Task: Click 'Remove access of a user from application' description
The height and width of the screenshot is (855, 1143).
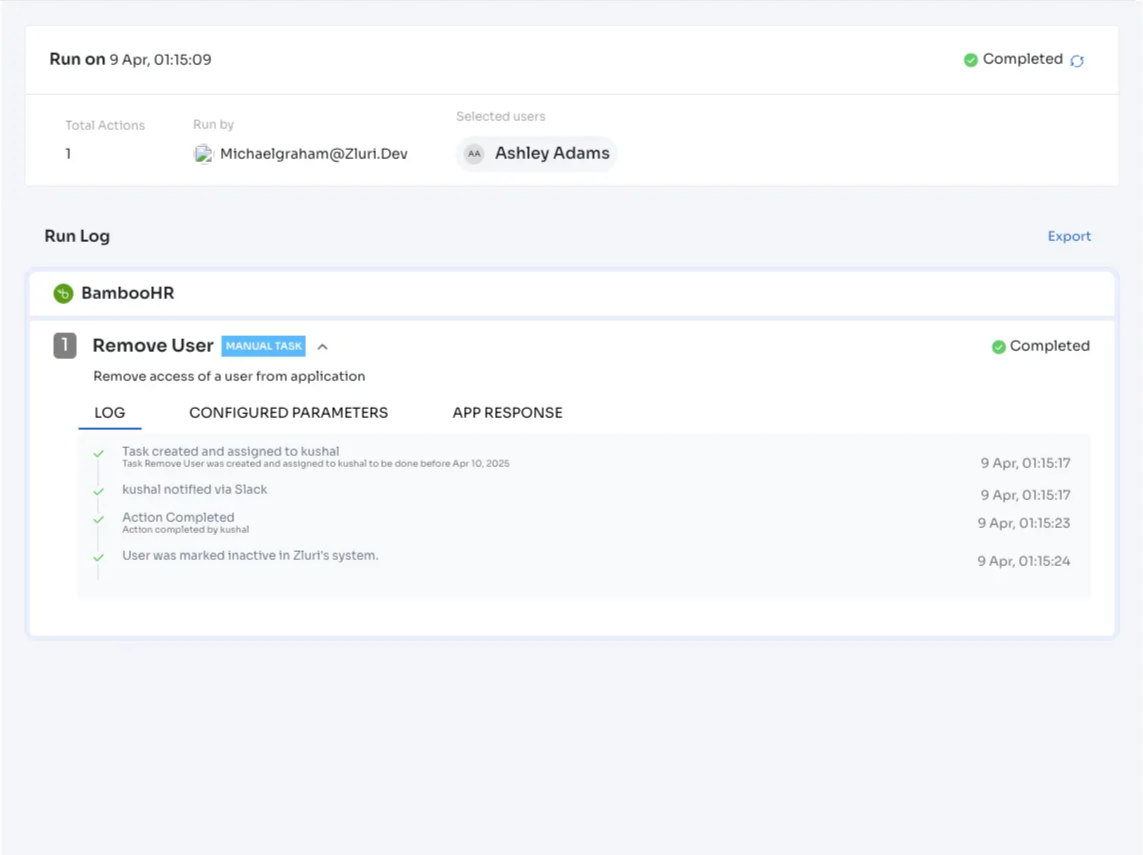Action: tap(229, 376)
